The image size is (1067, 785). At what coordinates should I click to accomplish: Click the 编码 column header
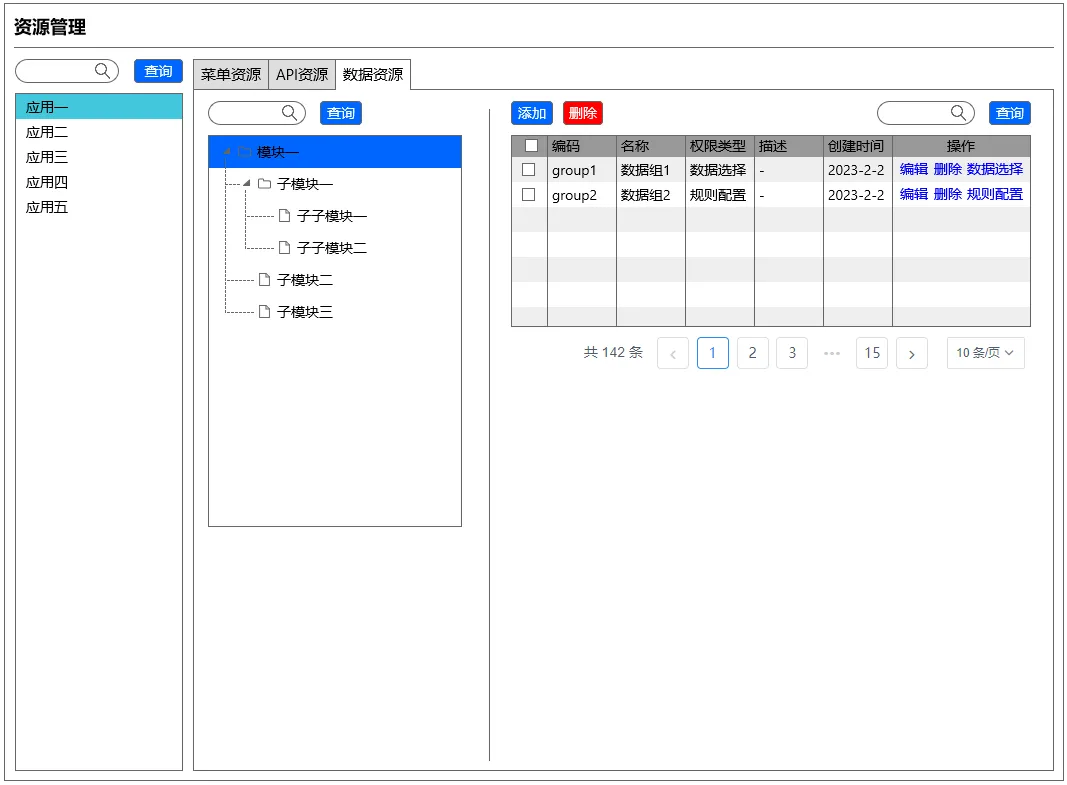click(582, 146)
